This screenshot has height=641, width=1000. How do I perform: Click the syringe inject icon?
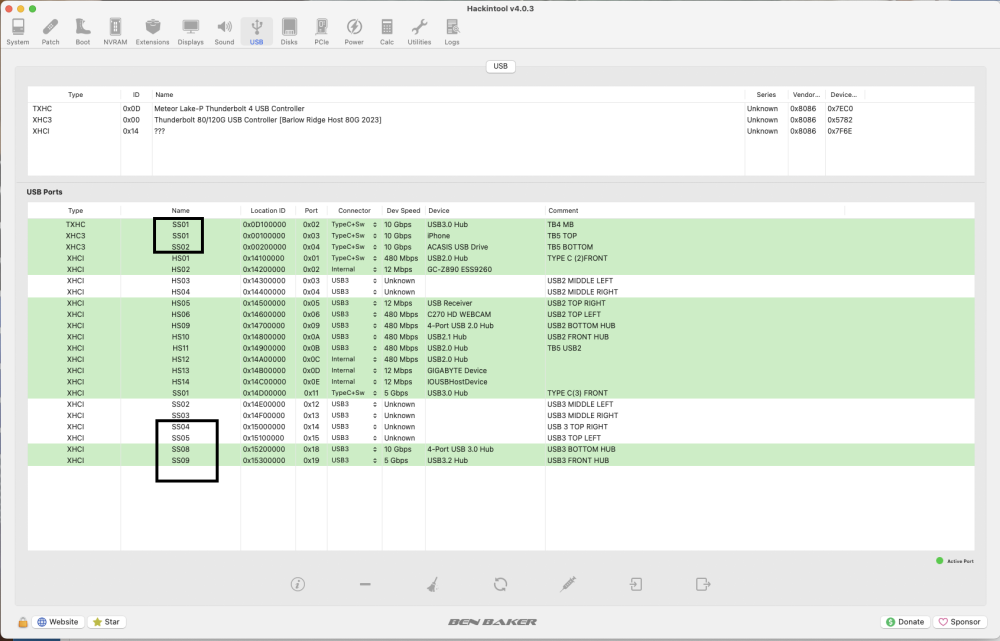point(568,584)
